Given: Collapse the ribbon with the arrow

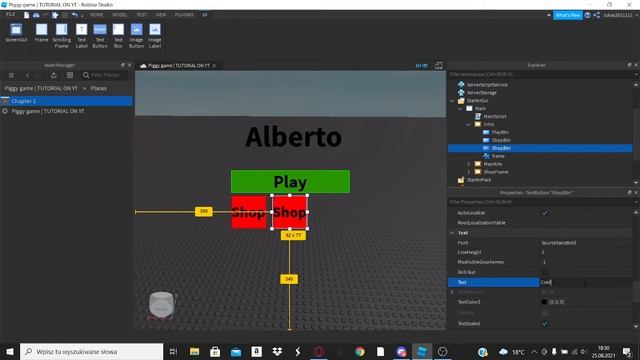Looking at the screenshot, I should [549, 15].
